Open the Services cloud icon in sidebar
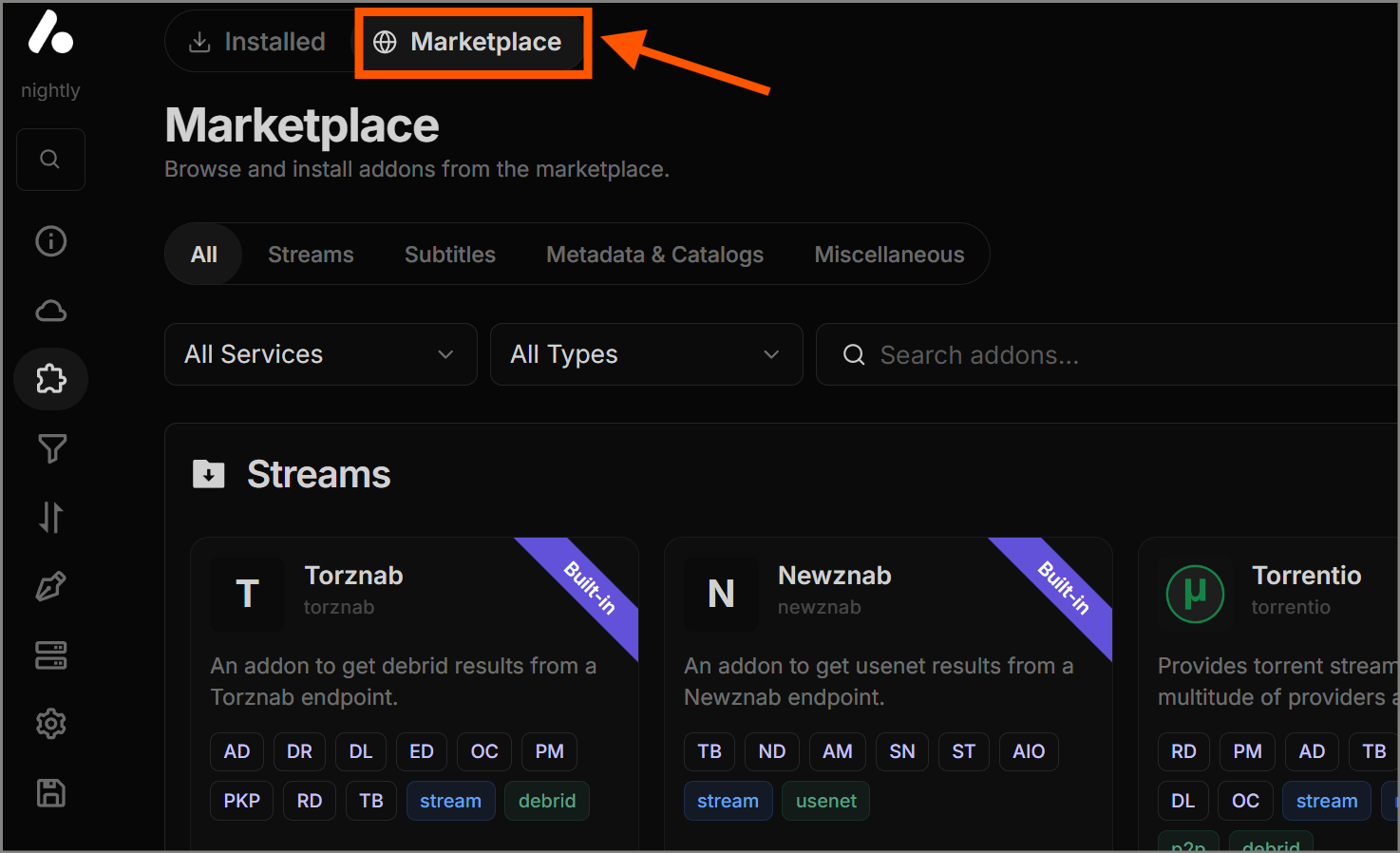 50,311
